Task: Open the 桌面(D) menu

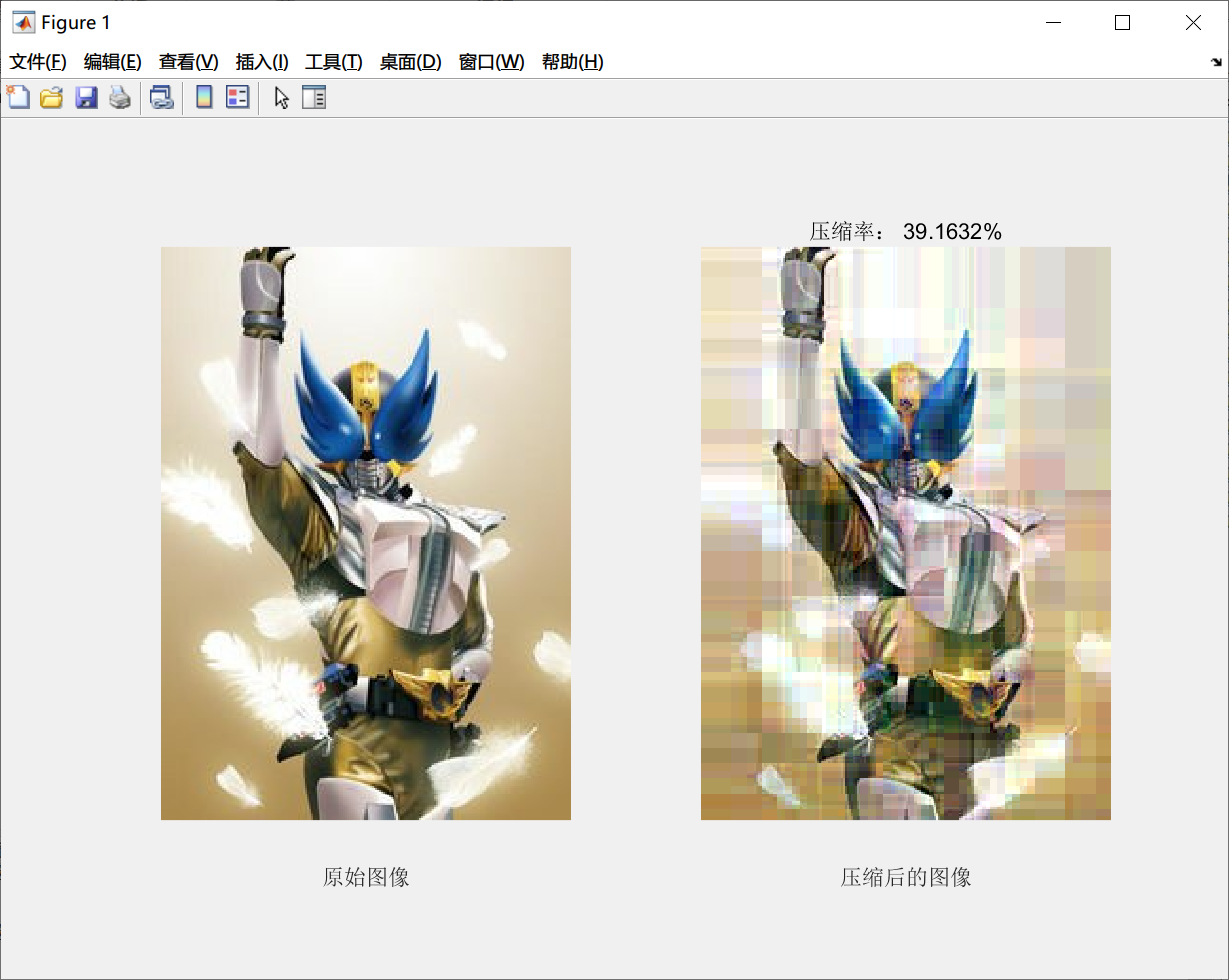Action: [410, 62]
